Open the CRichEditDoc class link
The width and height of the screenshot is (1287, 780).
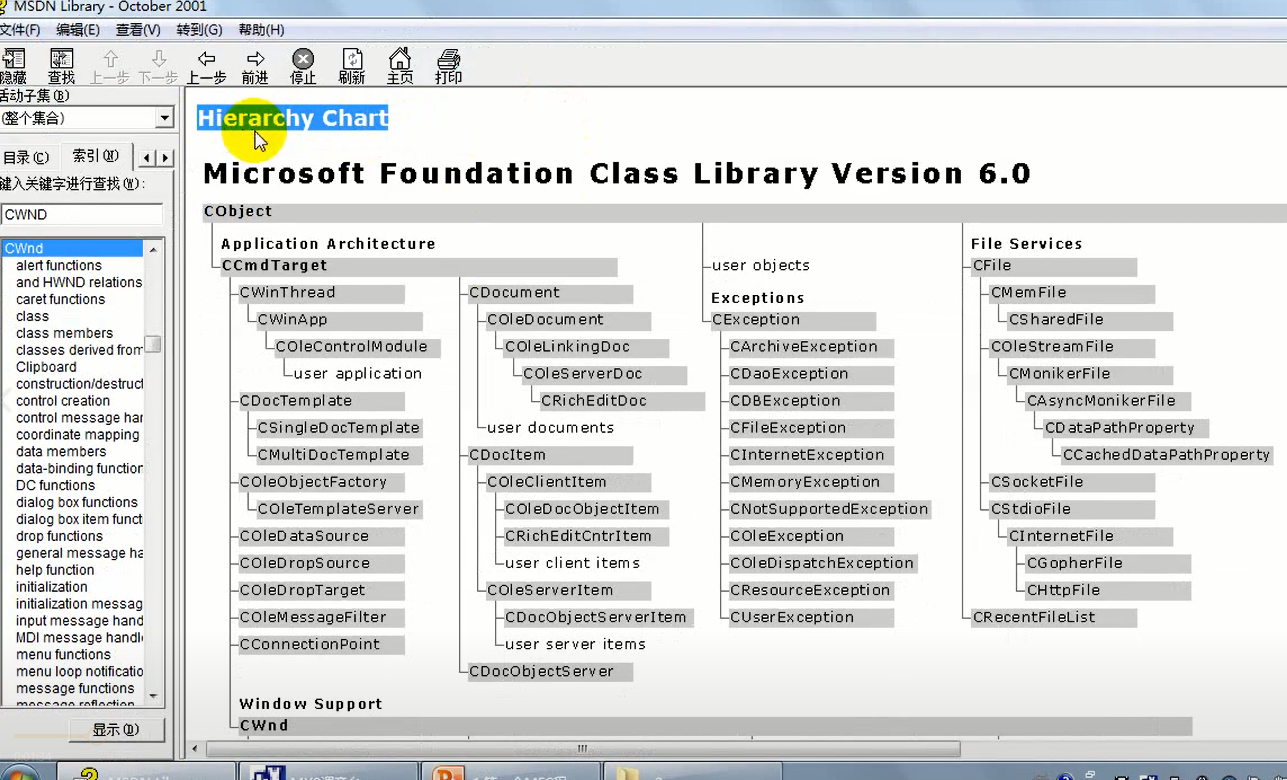[x=594, y=401]
